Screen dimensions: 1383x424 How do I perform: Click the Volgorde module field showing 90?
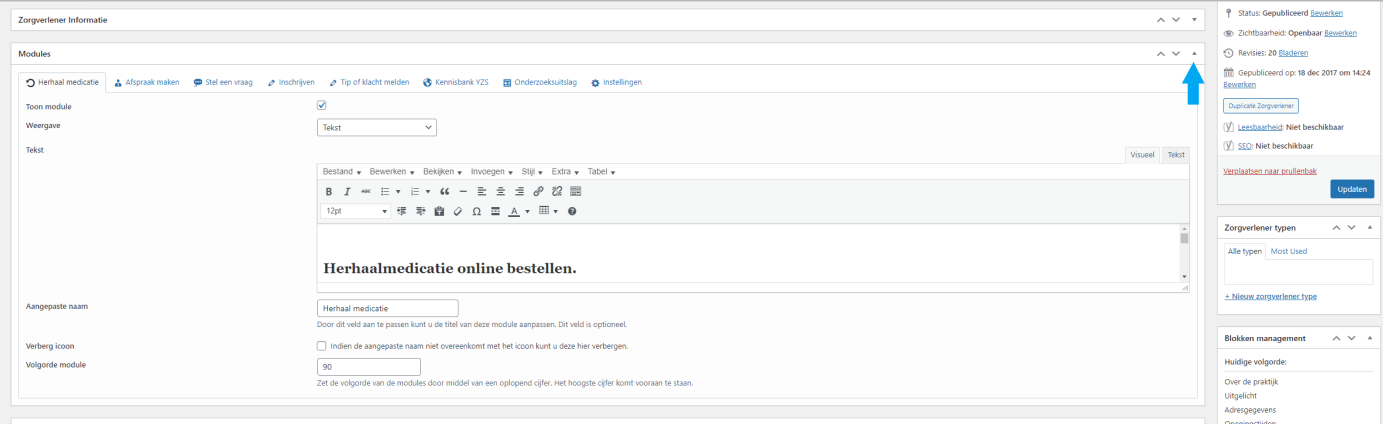coord(369,367)
